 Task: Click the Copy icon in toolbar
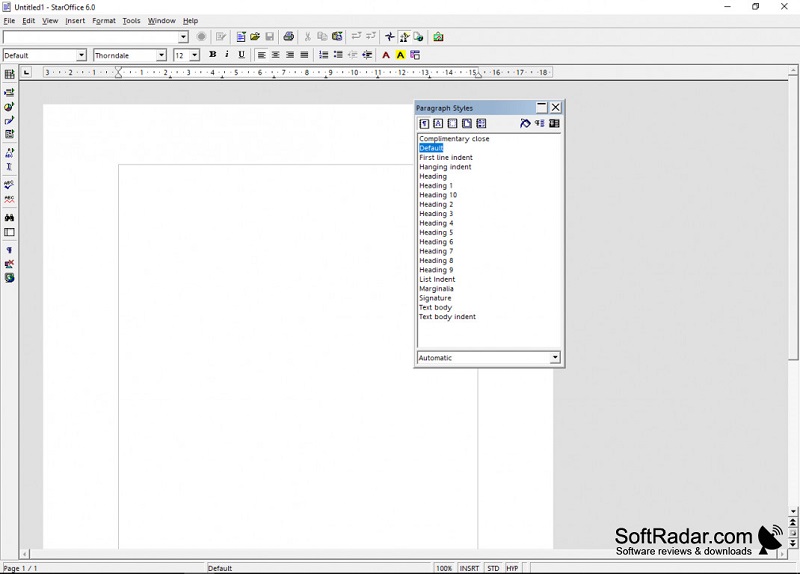click(x=322, y=37)
